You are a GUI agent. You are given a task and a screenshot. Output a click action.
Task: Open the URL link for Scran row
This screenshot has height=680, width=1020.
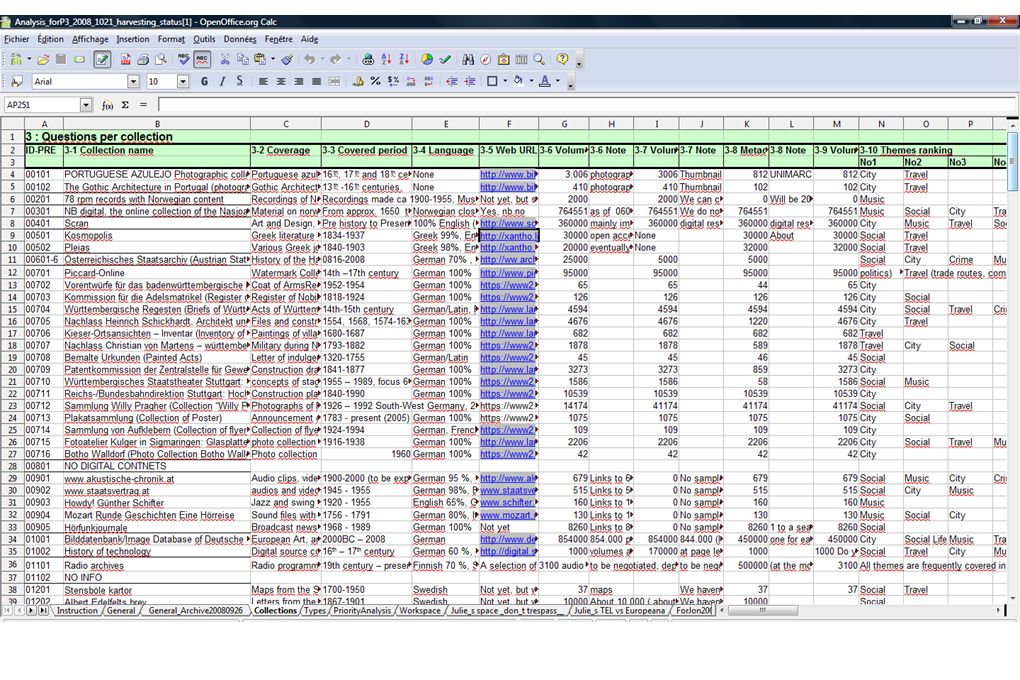click(x=508, y=223)
